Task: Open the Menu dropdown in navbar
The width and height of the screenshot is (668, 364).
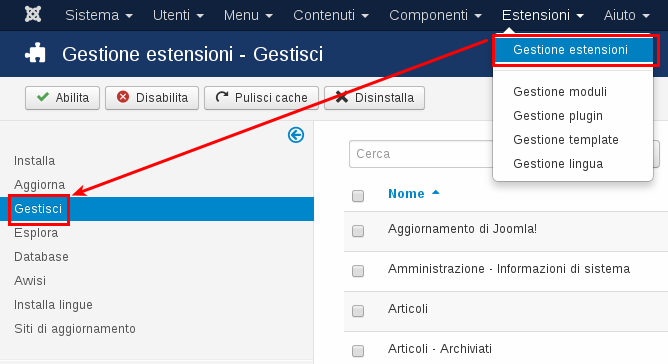Action: tap(248, 15)
